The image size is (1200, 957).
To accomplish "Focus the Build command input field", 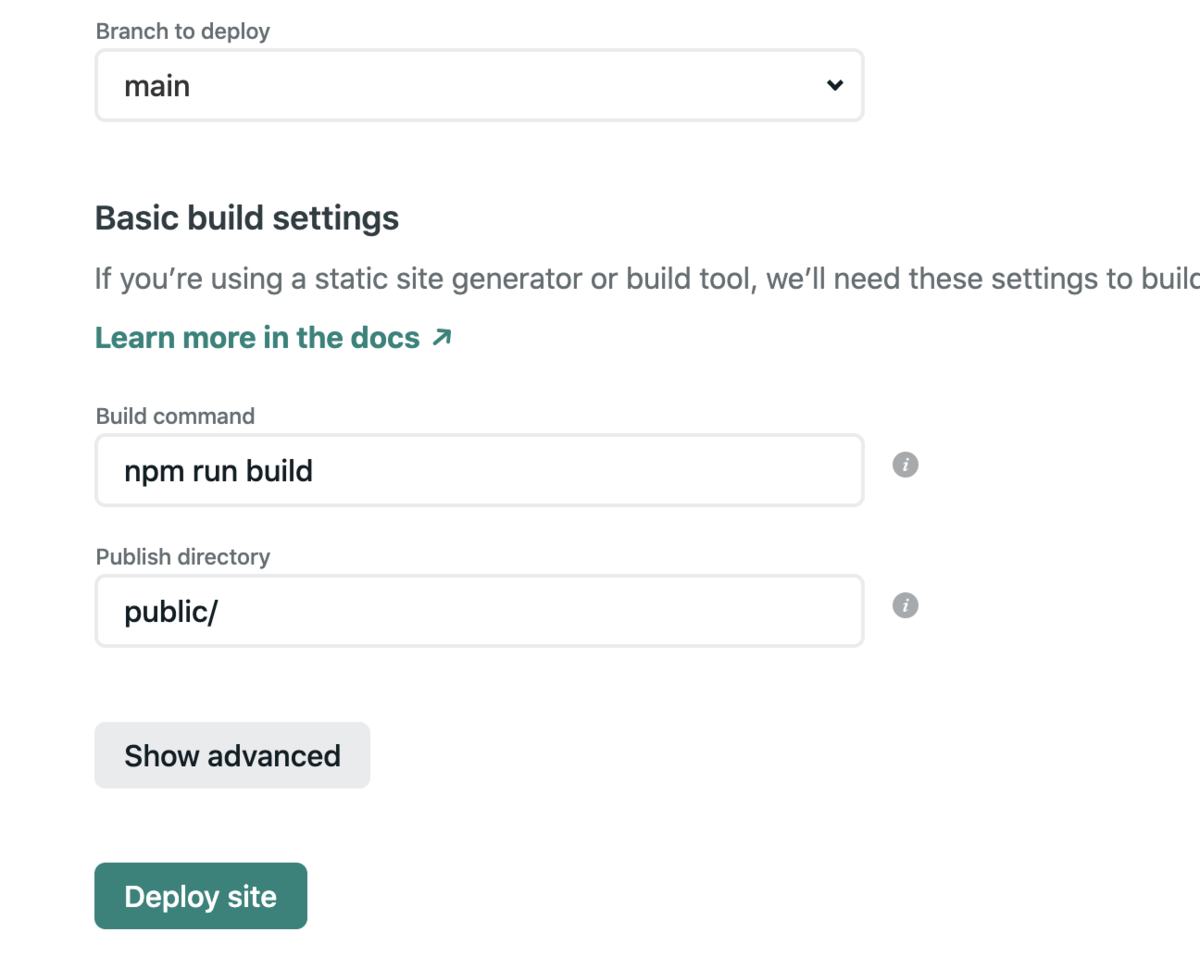I will 478,470.
